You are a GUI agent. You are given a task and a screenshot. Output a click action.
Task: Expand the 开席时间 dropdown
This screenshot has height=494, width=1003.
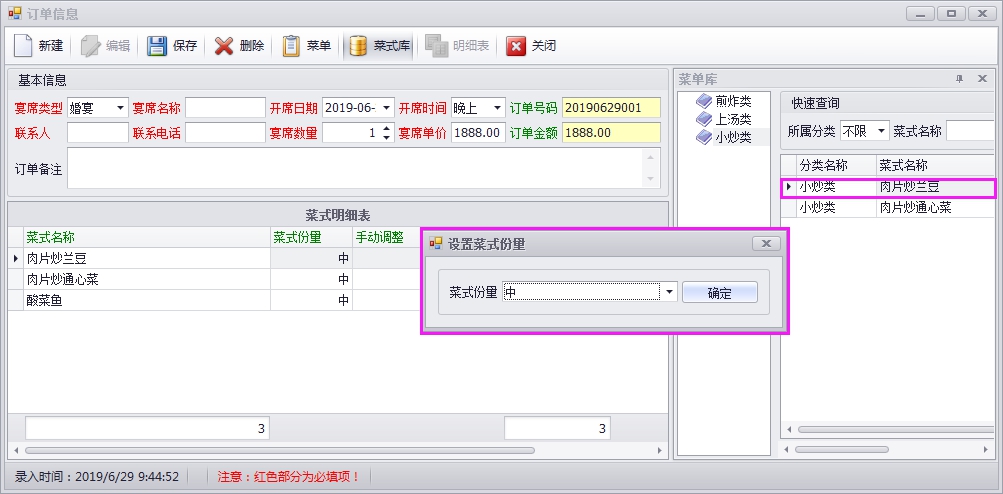(497, 108)
